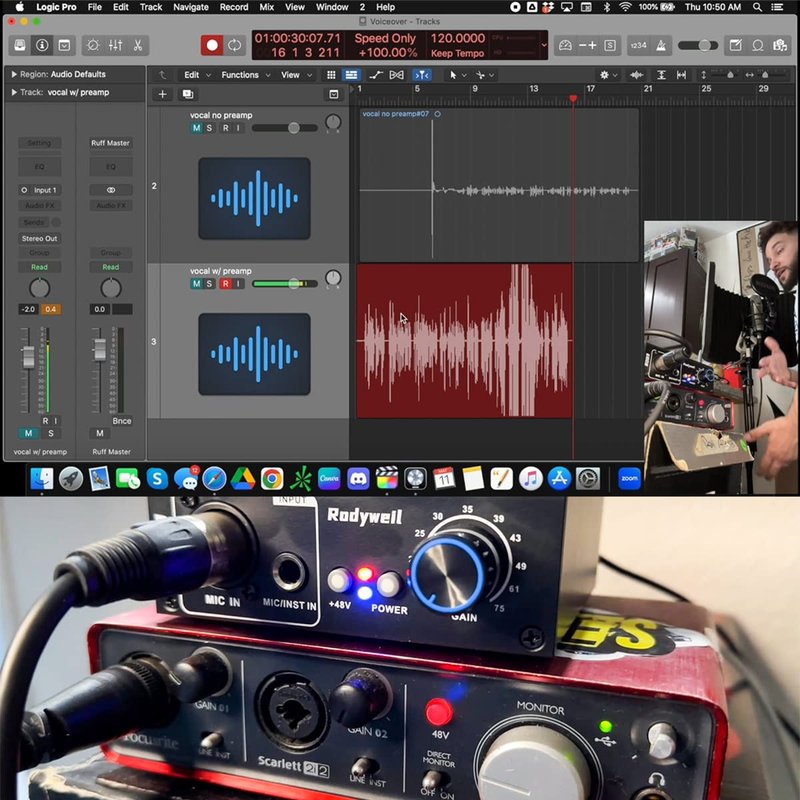This screenshot has width=800, height=800.
Task: Open the media Browsers icon
Action: click(780, 45)
